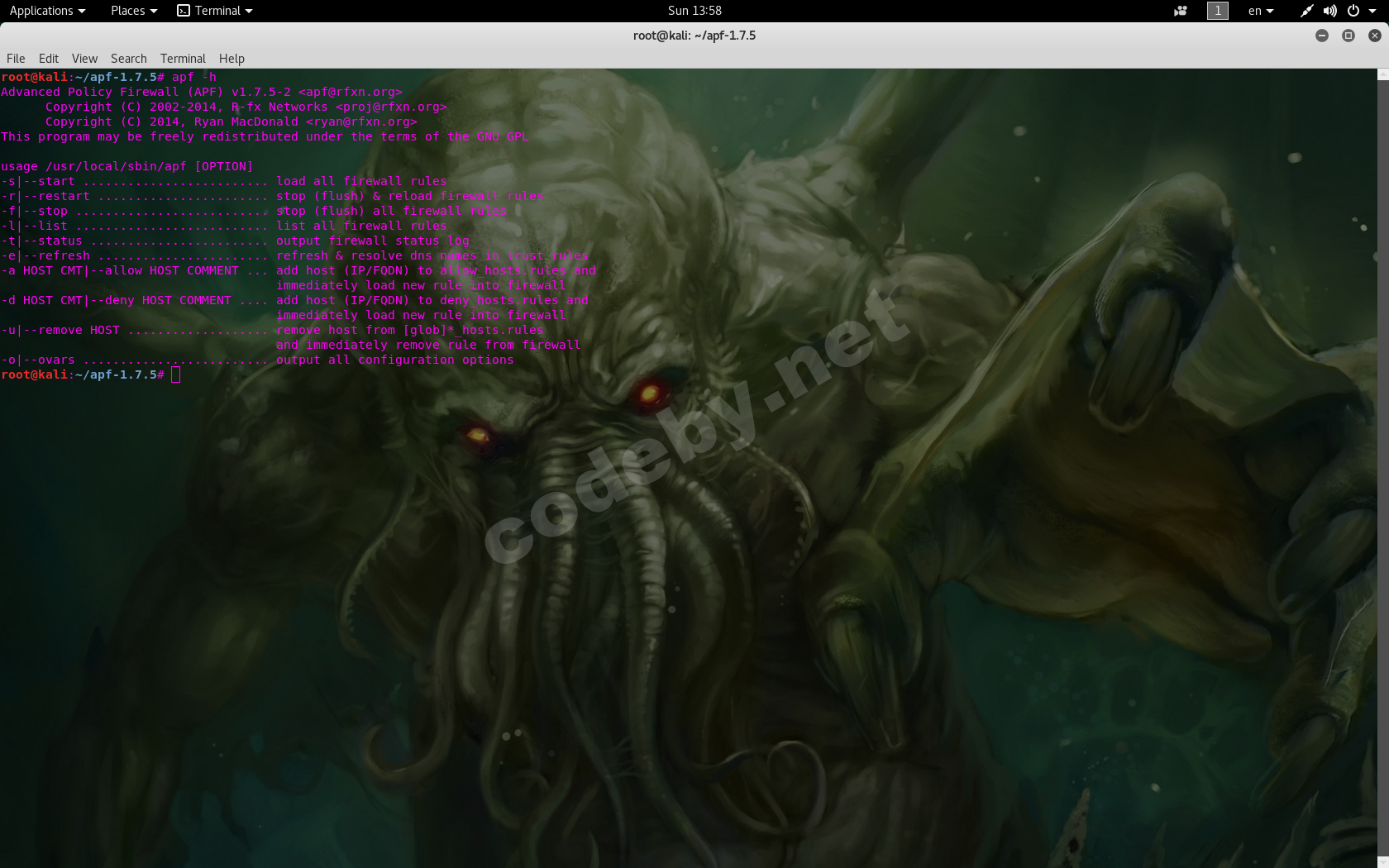The image size is (1389, 868).
Task: Open the 'en' keyboard layout dropdown
Action: [1261, 11]
